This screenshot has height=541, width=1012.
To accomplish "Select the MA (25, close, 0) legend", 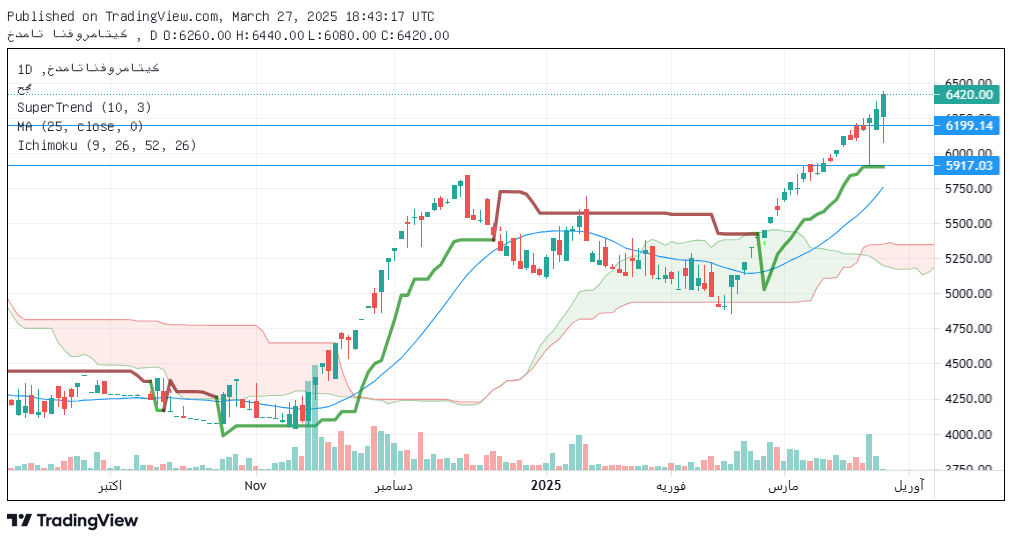I will click(x=80, y=126).
